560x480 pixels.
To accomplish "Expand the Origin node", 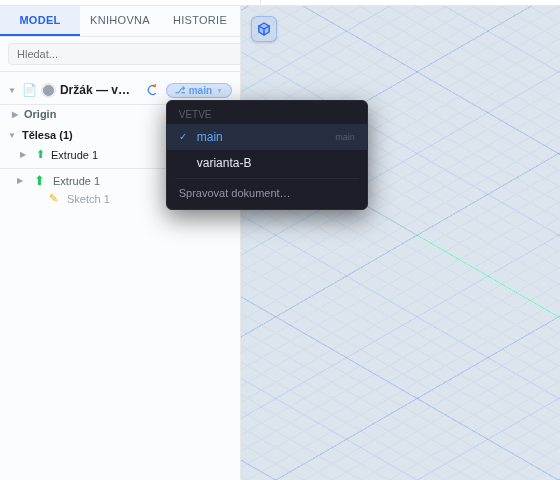I will coord(15,115).
